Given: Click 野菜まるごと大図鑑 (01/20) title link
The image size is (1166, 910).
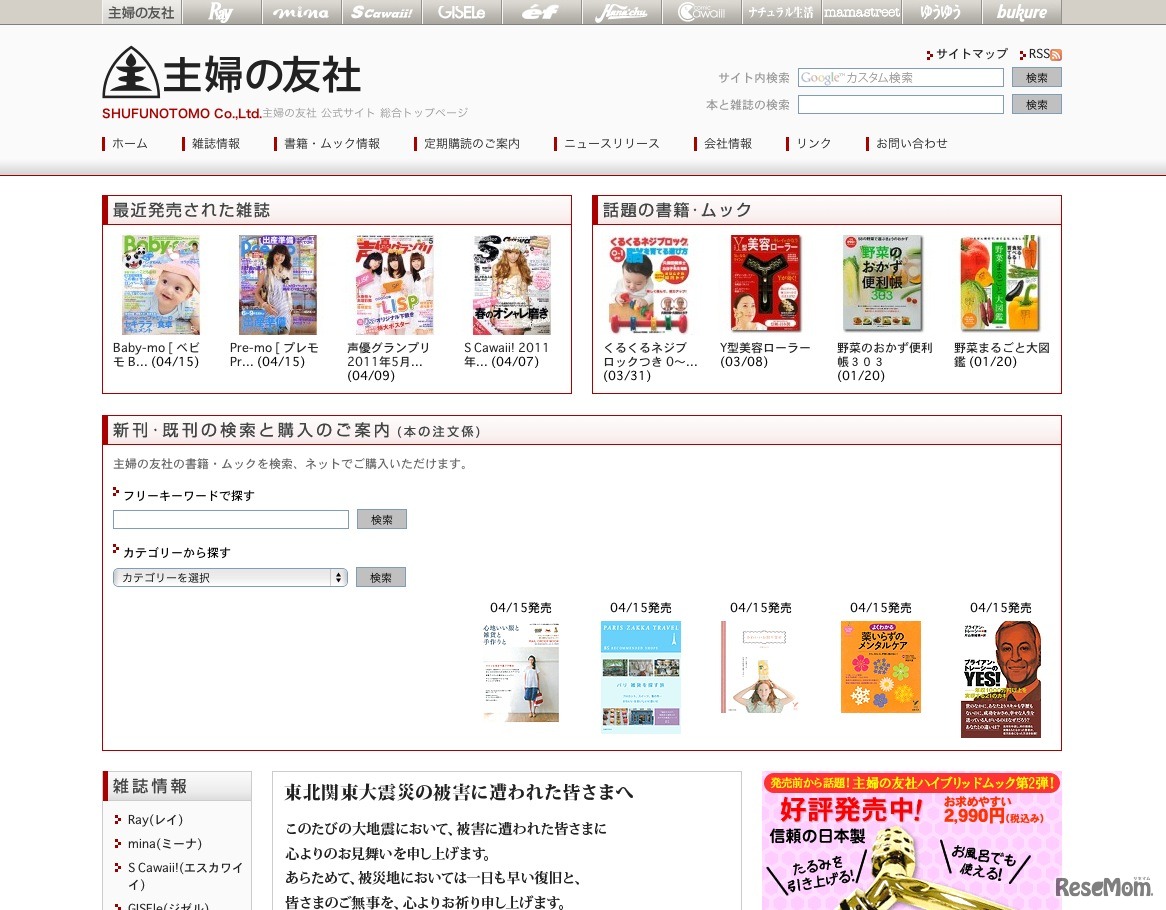Looking at the screenshot, I should coord(1002,355).
